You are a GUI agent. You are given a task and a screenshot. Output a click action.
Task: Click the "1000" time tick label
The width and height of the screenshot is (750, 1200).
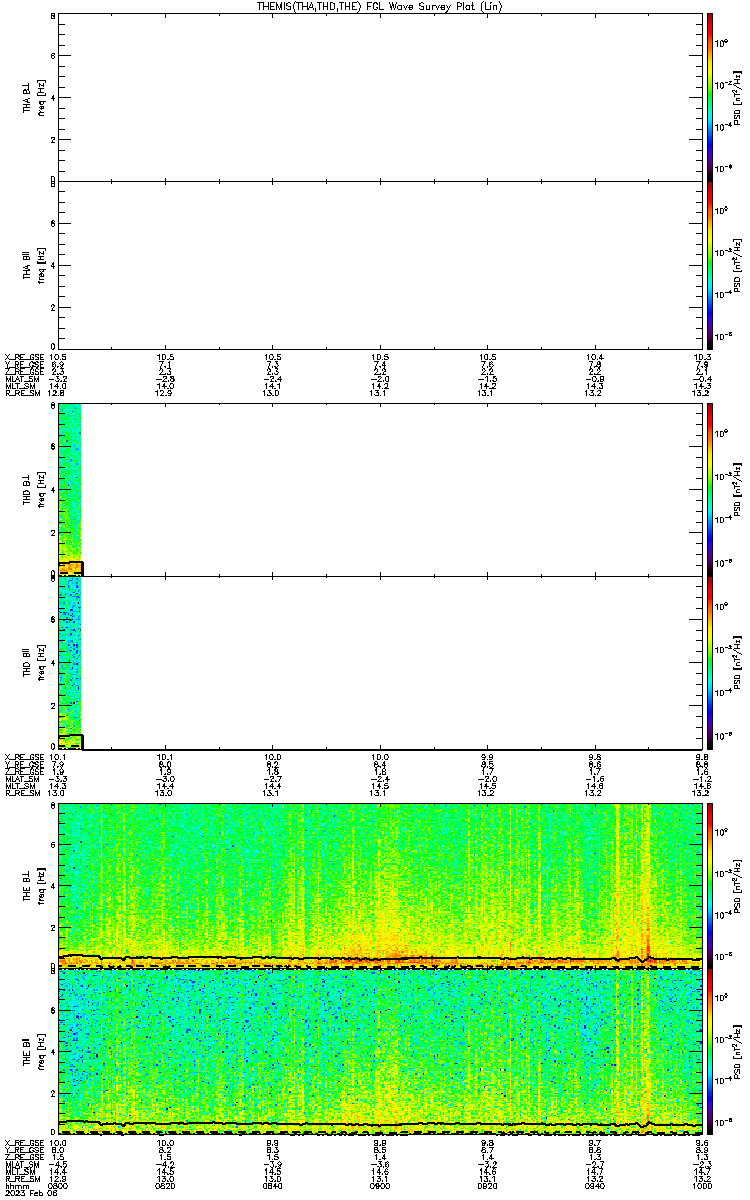pyautogui.click(x=701, y=1186)
